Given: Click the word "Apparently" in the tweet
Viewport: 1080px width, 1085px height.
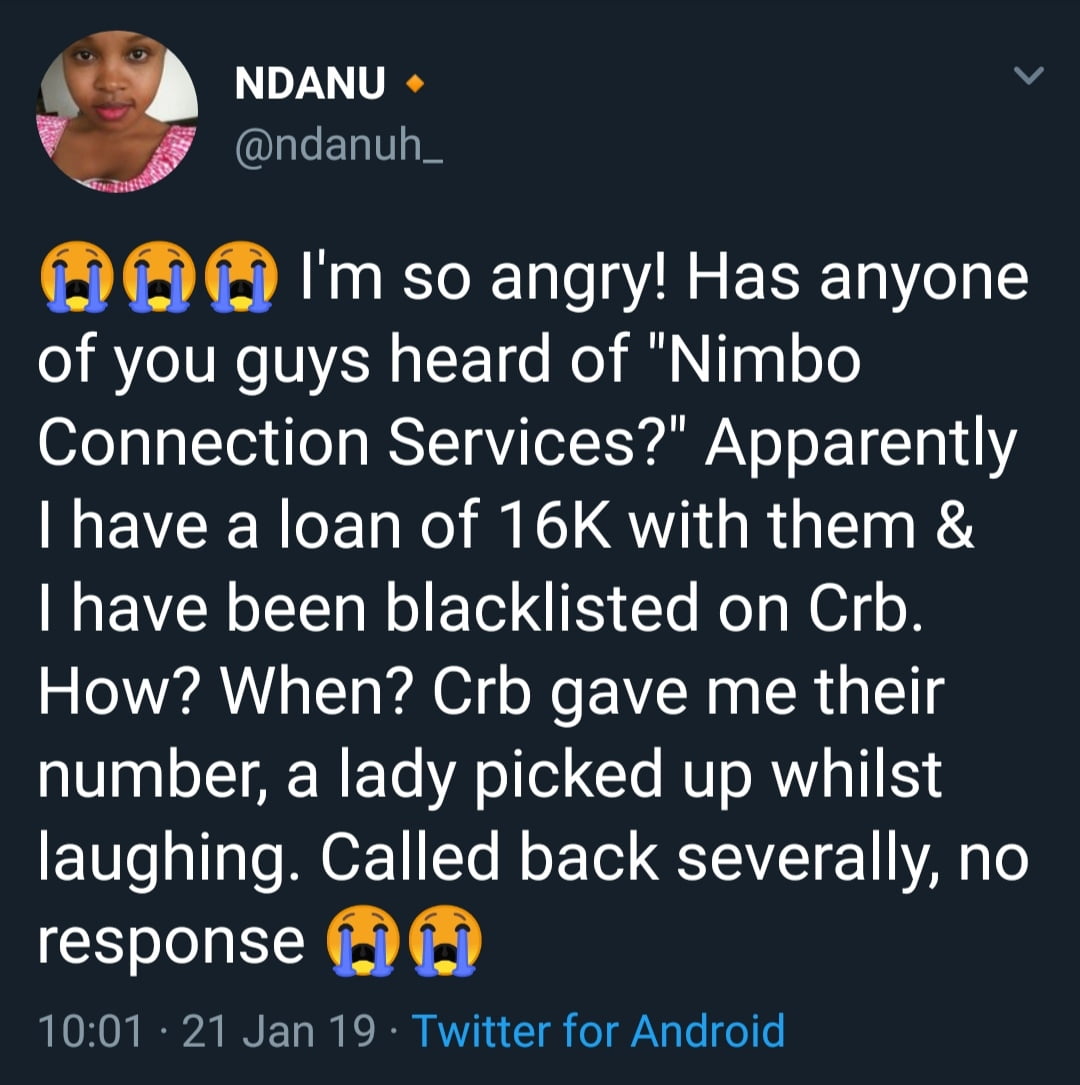Looking at the screenshot, I should point(860,441).
